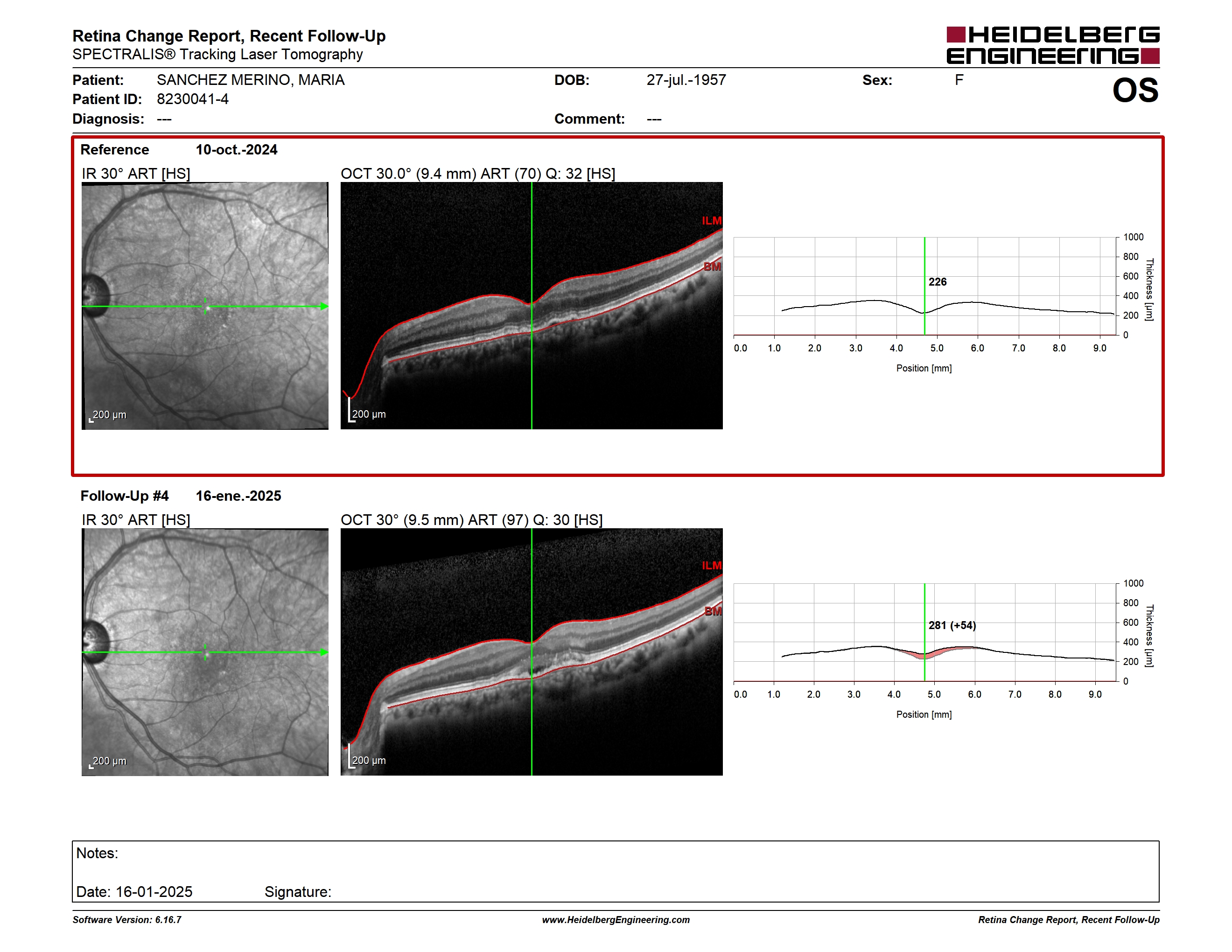The height and width of the screenshot is (952, 1232).
Task: Click the Reference OCT title with Q: 32
Action: [x=478, y=174]
